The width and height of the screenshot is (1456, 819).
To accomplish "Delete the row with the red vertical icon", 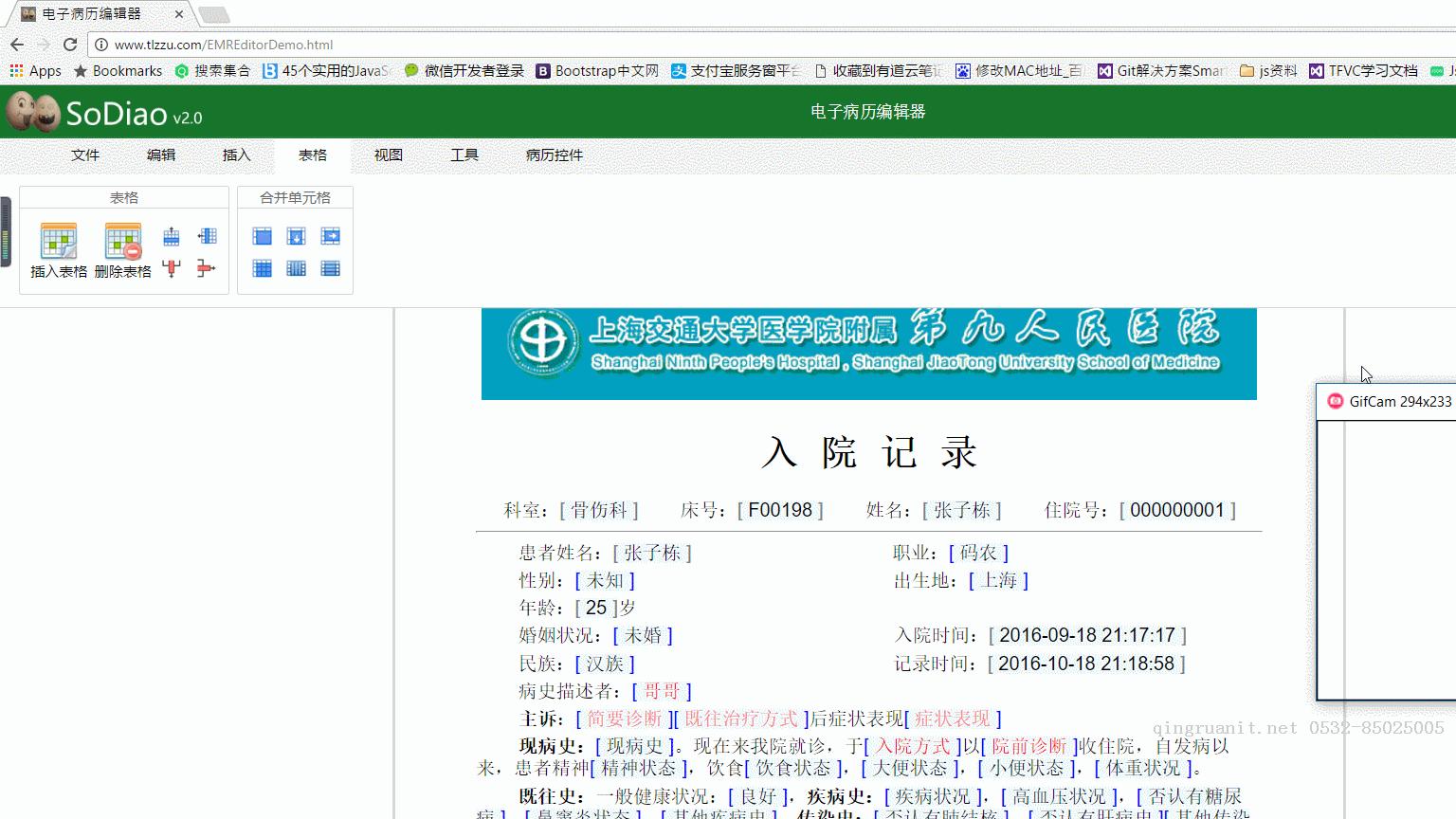I will tap(172, 269).
